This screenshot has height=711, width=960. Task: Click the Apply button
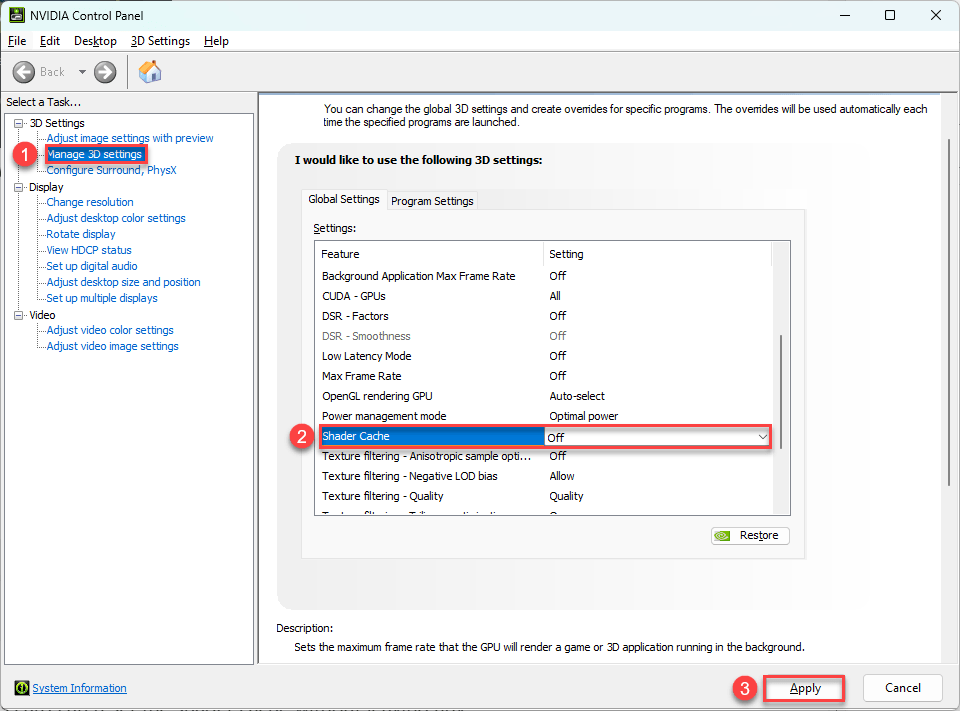805,688
